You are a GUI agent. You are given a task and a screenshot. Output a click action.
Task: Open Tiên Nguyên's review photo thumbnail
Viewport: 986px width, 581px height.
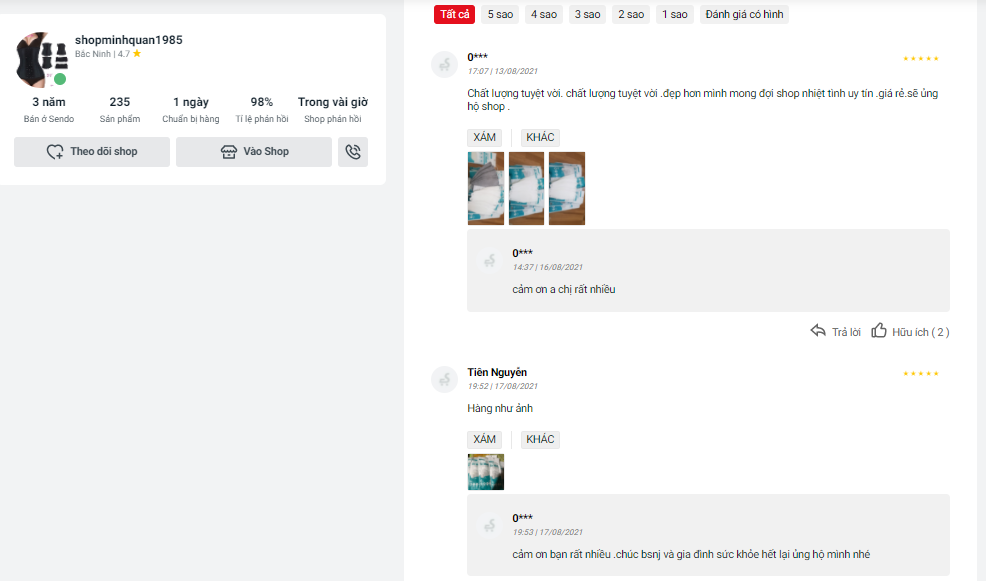[486, 472]
